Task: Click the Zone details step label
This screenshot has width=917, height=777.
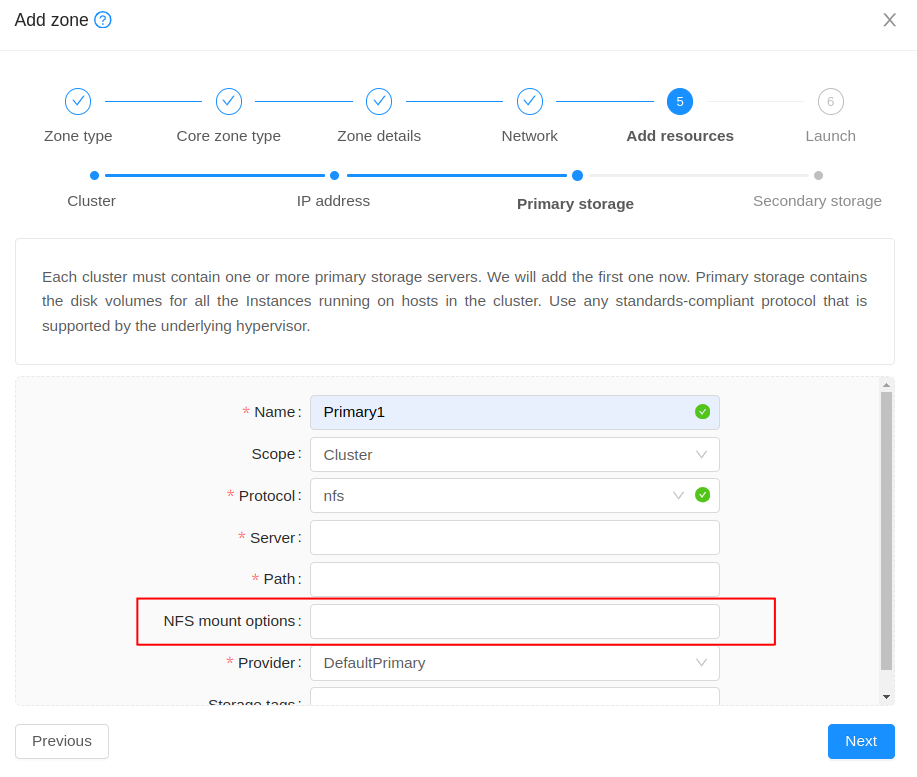Action: [379, 135]
